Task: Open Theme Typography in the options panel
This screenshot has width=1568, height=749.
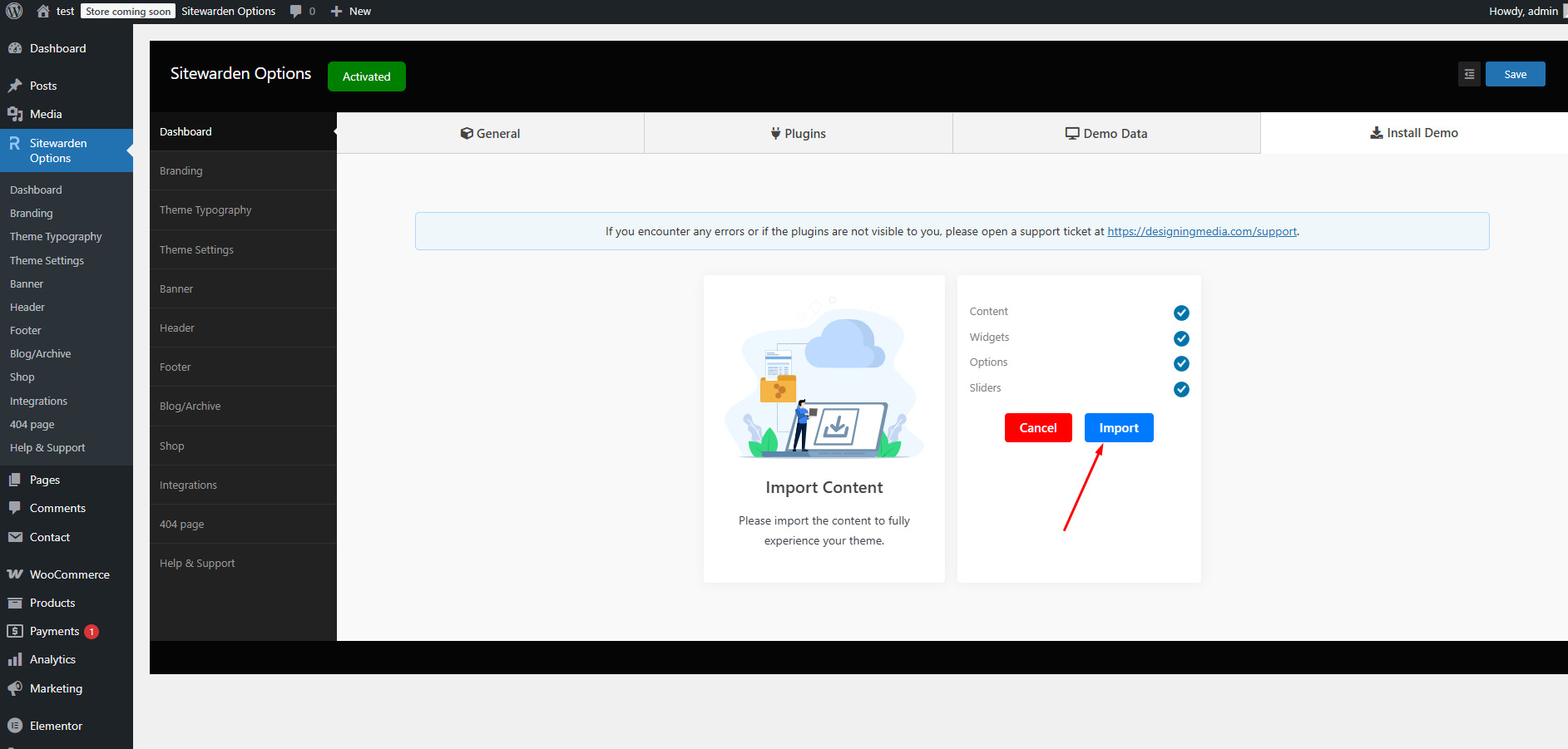Action: 243,209
